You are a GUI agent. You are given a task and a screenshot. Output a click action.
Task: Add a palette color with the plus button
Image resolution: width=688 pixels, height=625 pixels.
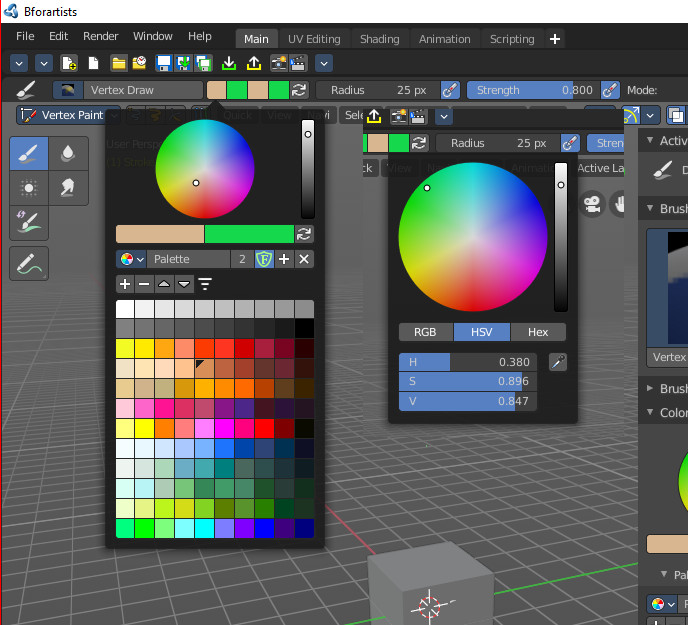click(x=125, y=284)
